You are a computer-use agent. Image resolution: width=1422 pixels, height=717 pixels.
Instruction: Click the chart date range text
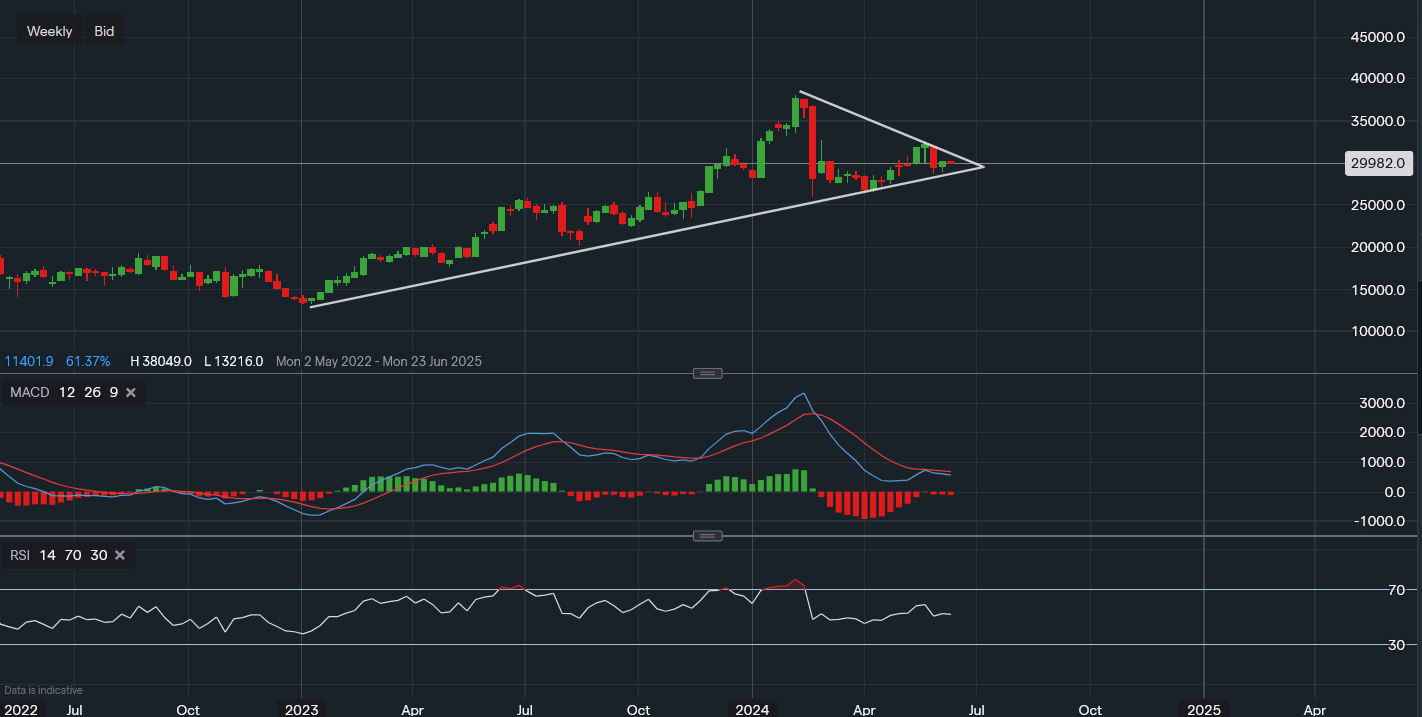click(x=378, y=361)
